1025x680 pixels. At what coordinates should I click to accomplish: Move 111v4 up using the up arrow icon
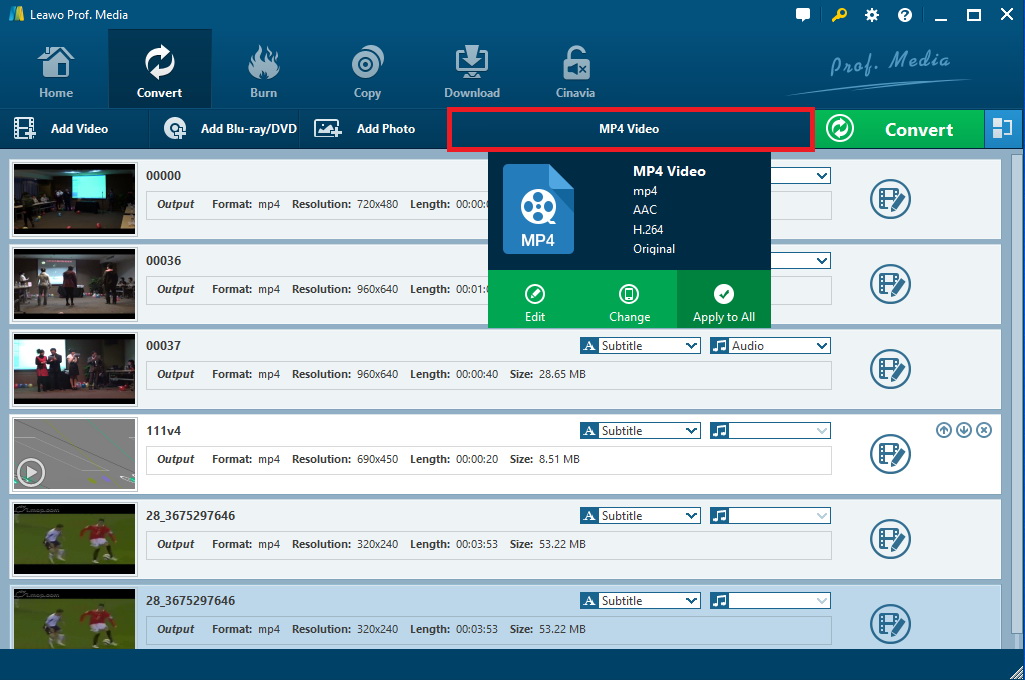pyautogui.click(x=943, y=429)
